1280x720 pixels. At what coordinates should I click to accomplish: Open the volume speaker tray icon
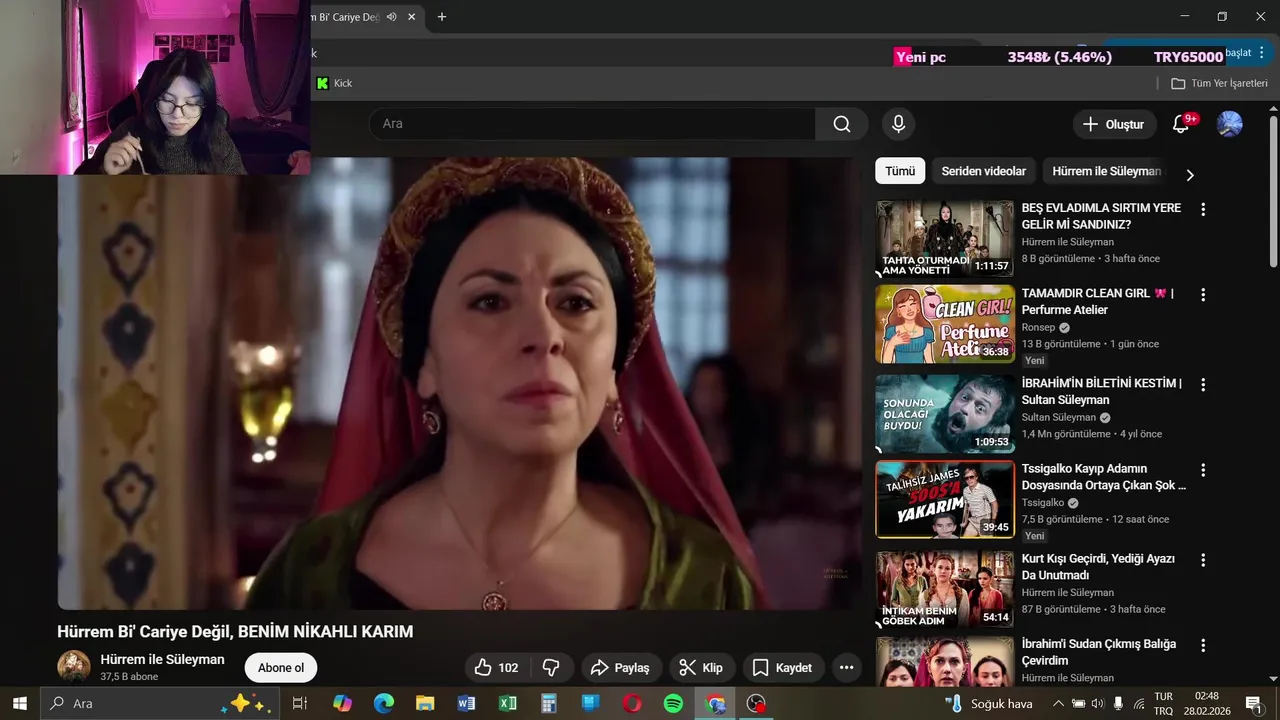point(1098,703)
